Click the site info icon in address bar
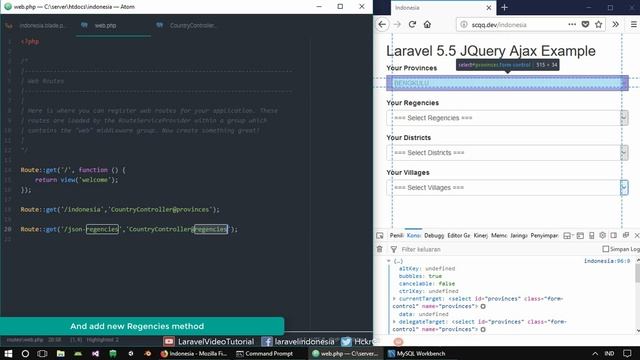The image size is (640, 360). 464,24
